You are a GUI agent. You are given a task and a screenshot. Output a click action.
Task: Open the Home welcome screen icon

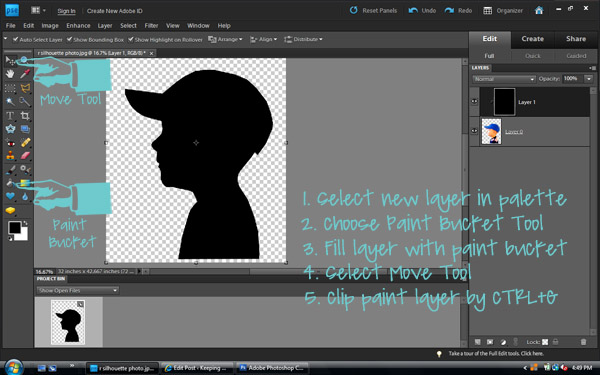pyautogui.click(x=539, y=10)
